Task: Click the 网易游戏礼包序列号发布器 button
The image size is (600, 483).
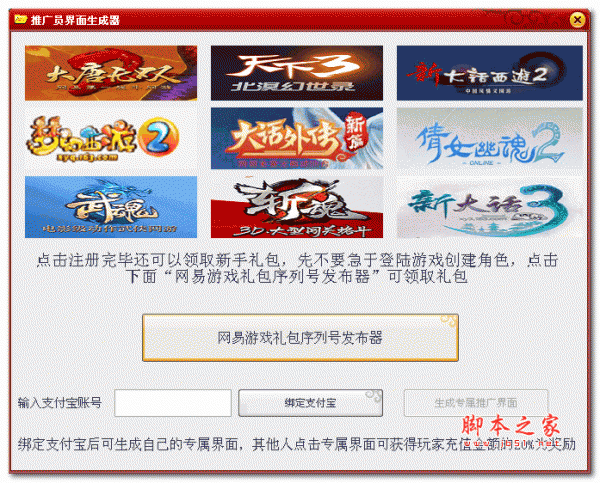Action: (300, 338)
